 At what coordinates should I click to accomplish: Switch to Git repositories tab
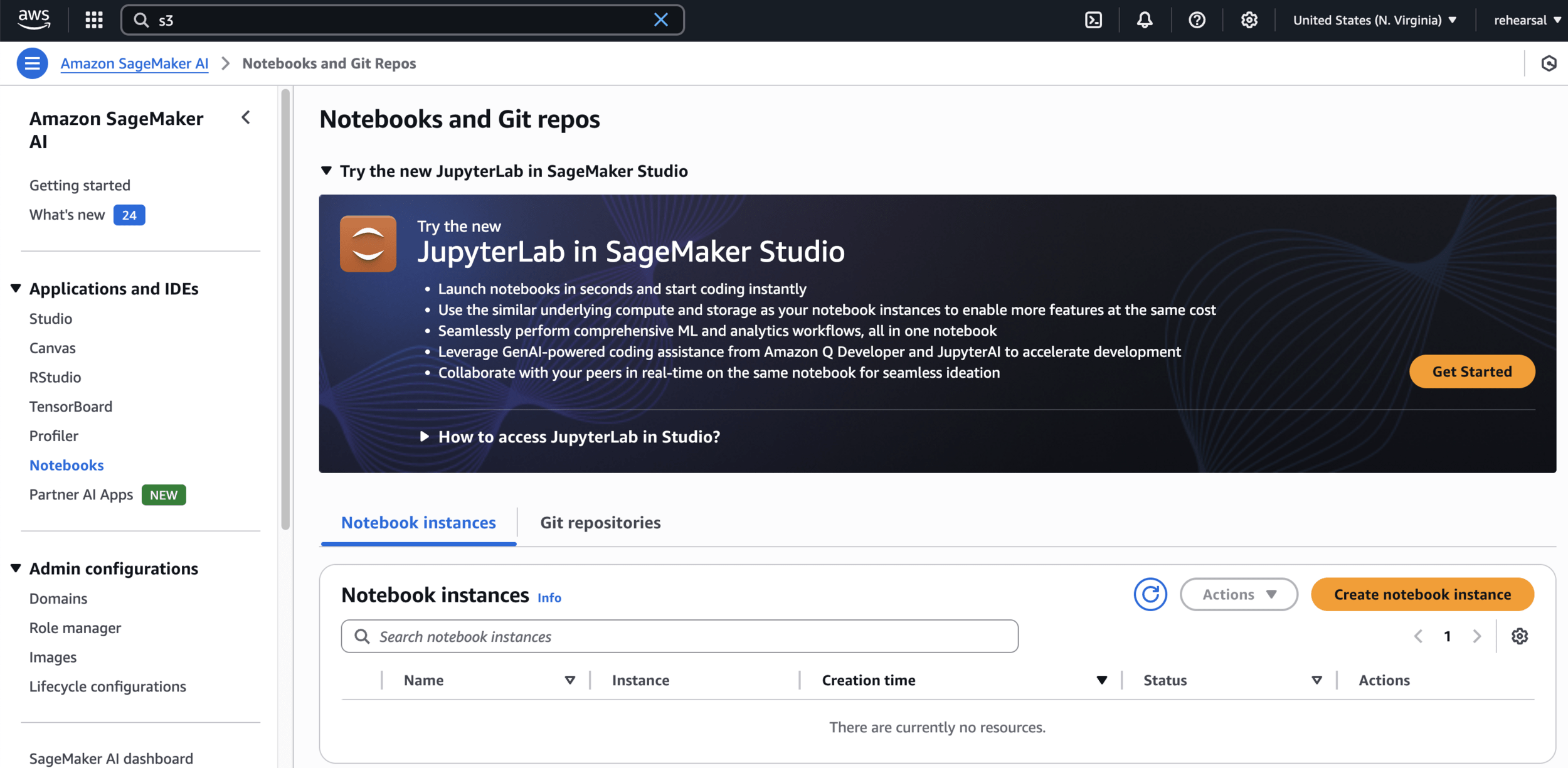click(600, 523)
